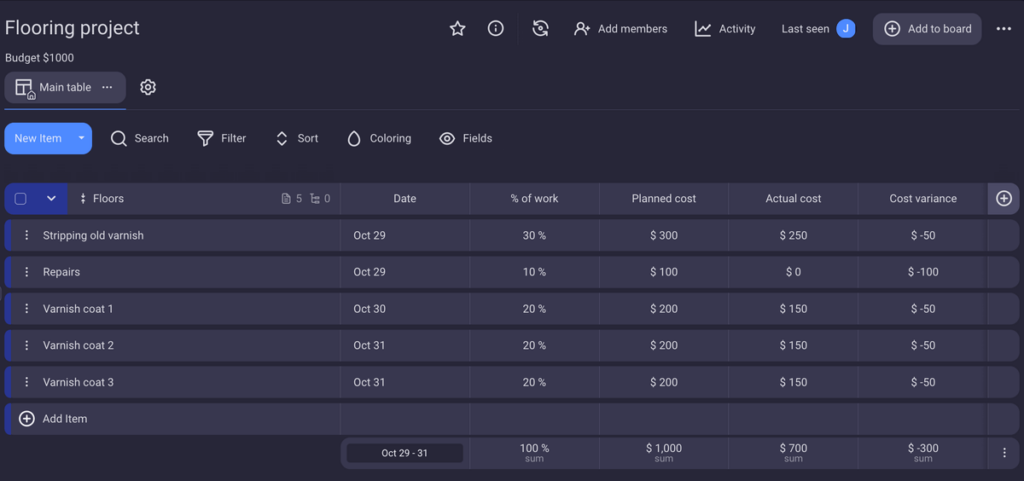Open the Activity log
1024x481 pixels.
click(x=725, y=29)
